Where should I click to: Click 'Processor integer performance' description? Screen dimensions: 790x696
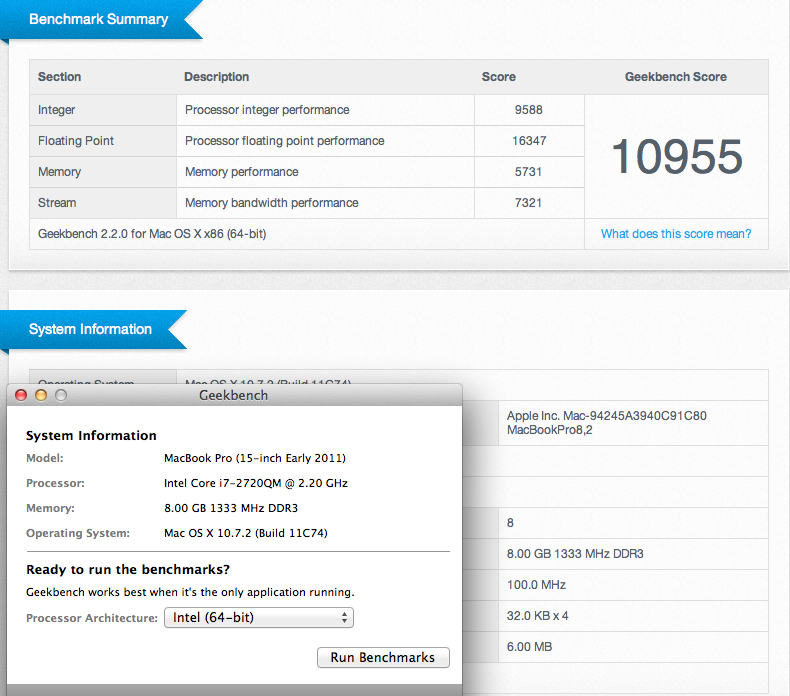click(267, 110)
